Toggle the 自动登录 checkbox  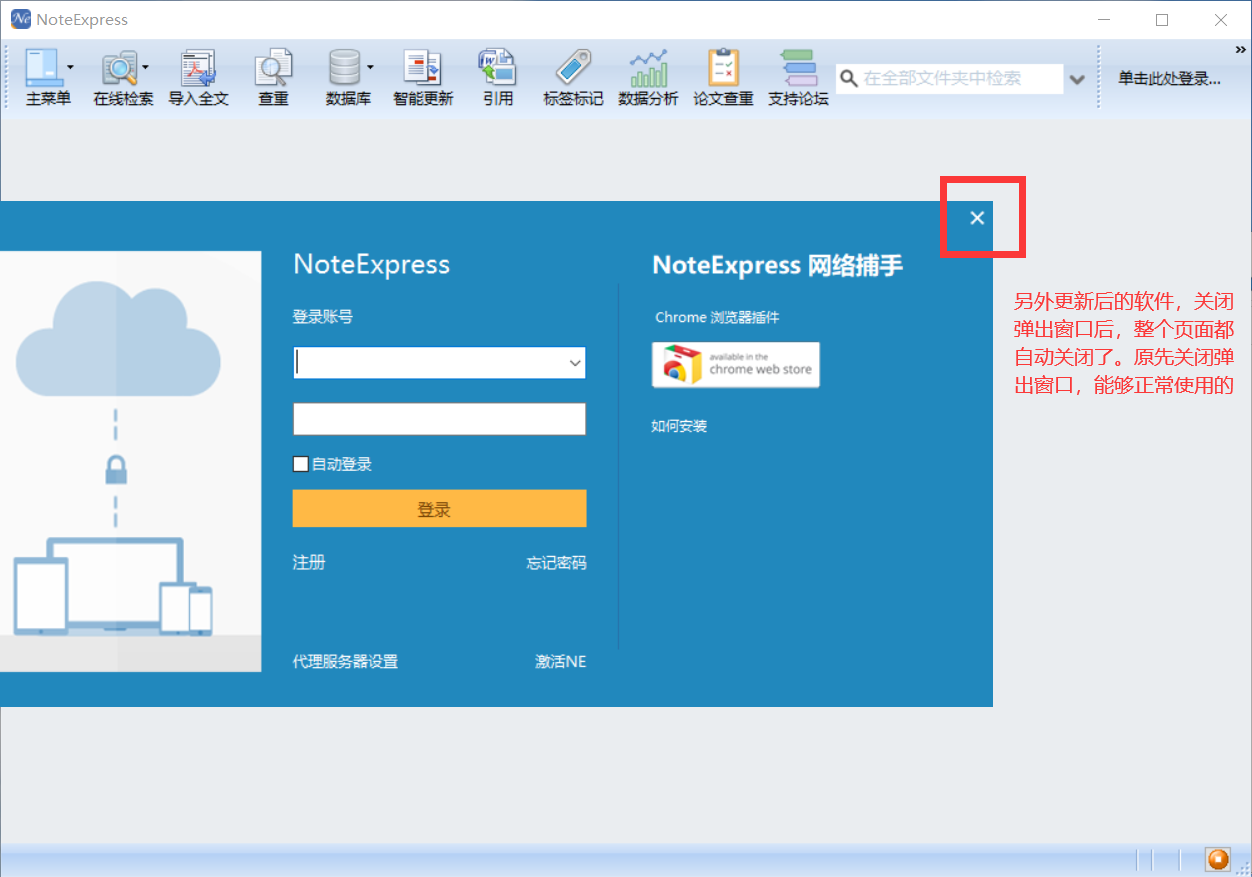tap(300, 464)
